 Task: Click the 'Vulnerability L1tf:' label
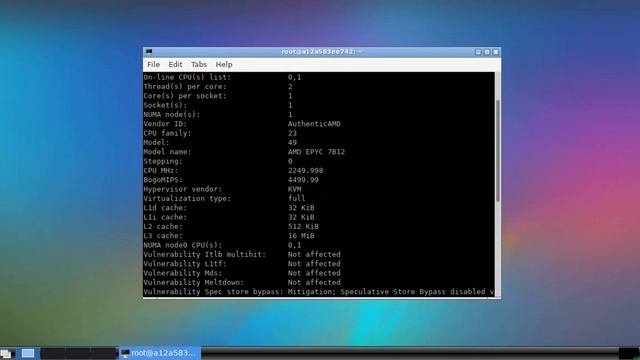coord(185,264)
